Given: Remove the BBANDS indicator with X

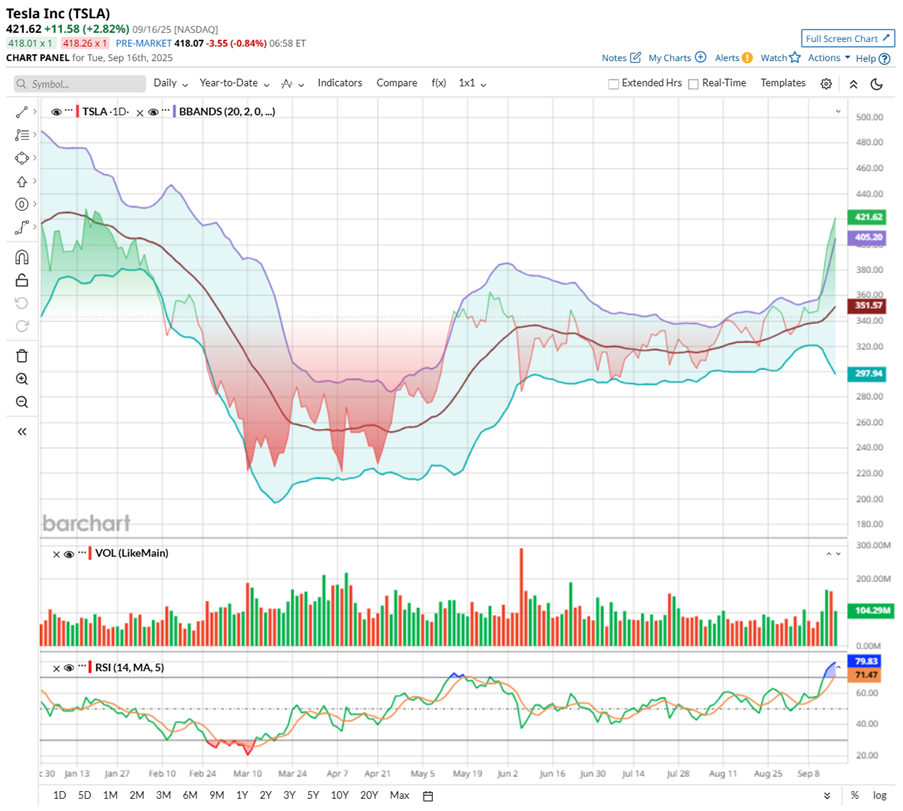Looking at the screenshot, I should point(139,113).
